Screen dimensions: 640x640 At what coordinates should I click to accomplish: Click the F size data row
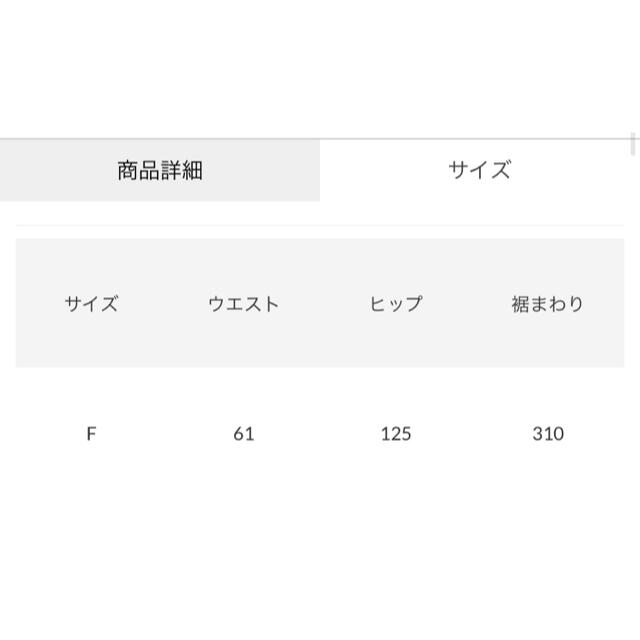click(x=320, y=433)
